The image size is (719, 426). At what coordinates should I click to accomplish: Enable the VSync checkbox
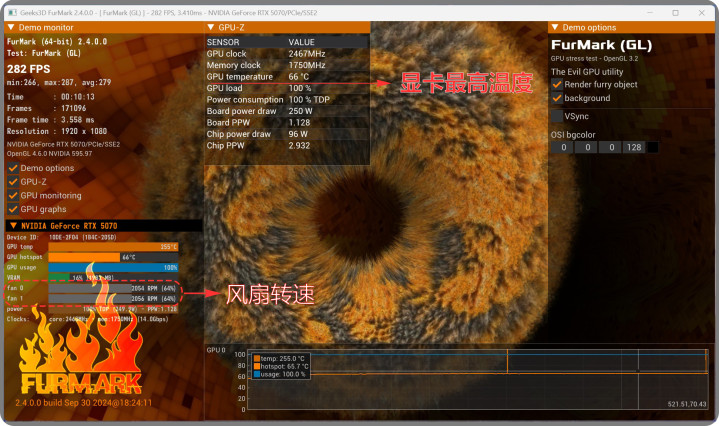click(558, 117)
